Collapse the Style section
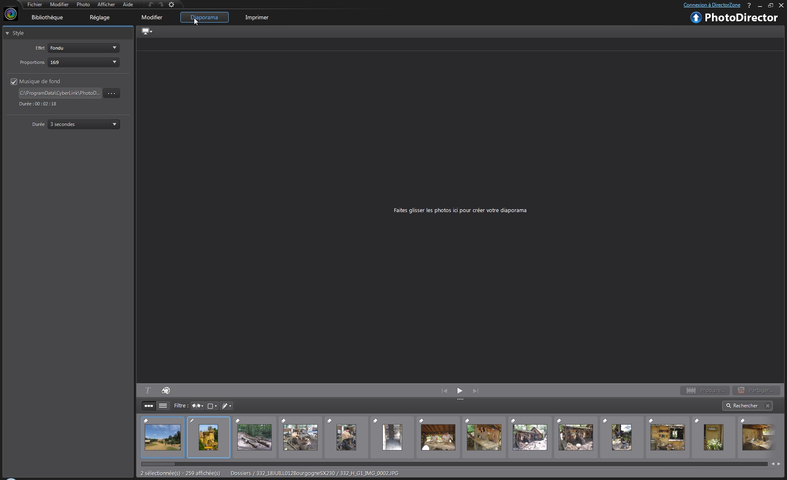The height and width of the screenshot is (480, 787). point(7,33)
